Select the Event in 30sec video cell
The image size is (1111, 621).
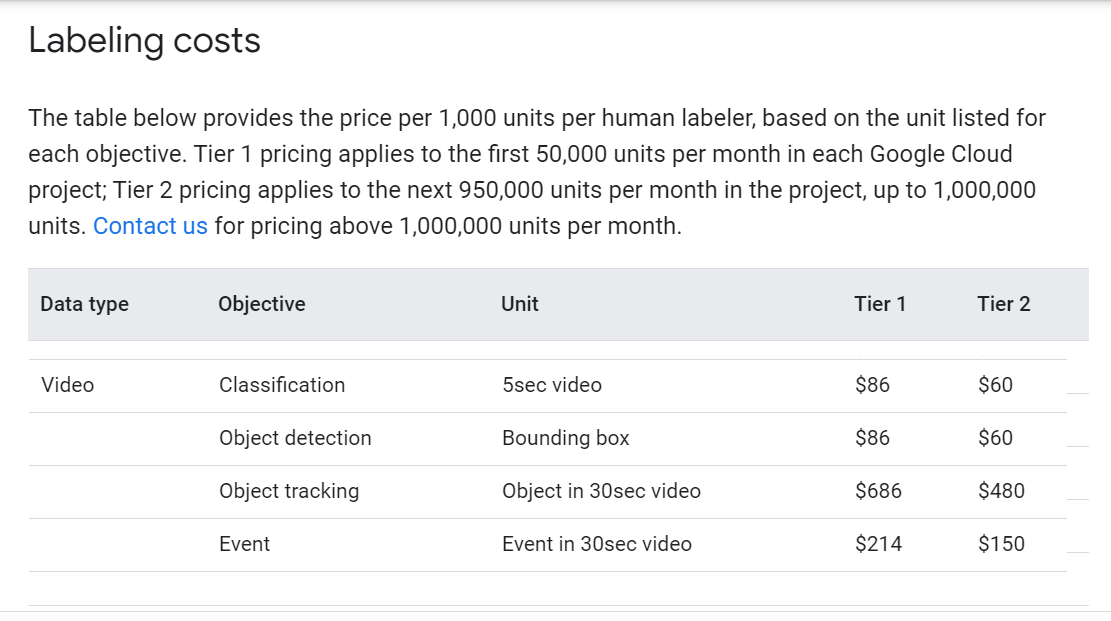click(597, 544)
